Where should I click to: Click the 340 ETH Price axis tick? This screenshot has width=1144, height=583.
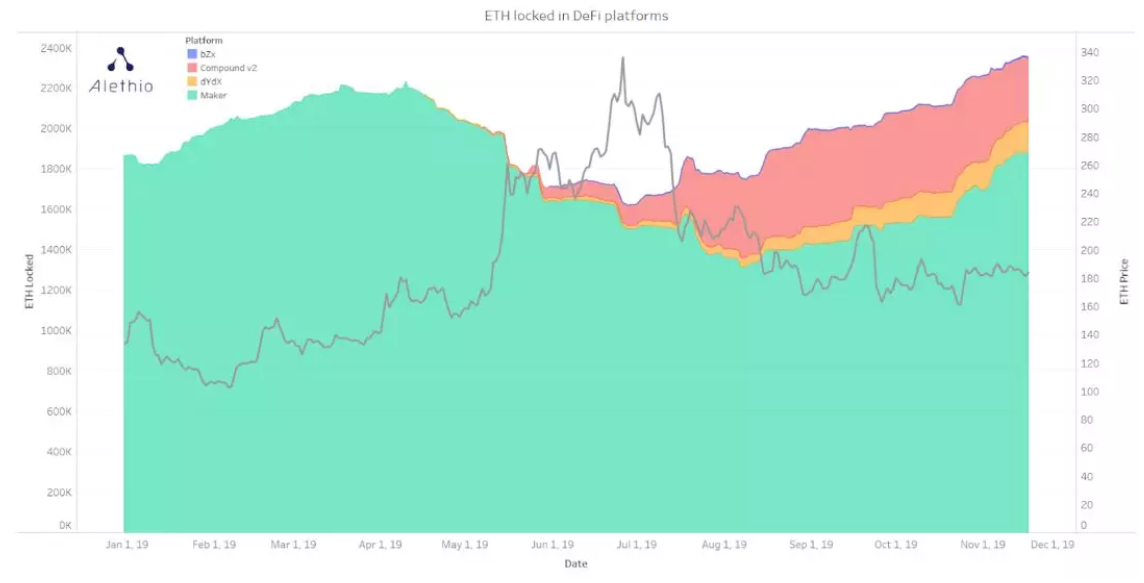point(1089,53)
